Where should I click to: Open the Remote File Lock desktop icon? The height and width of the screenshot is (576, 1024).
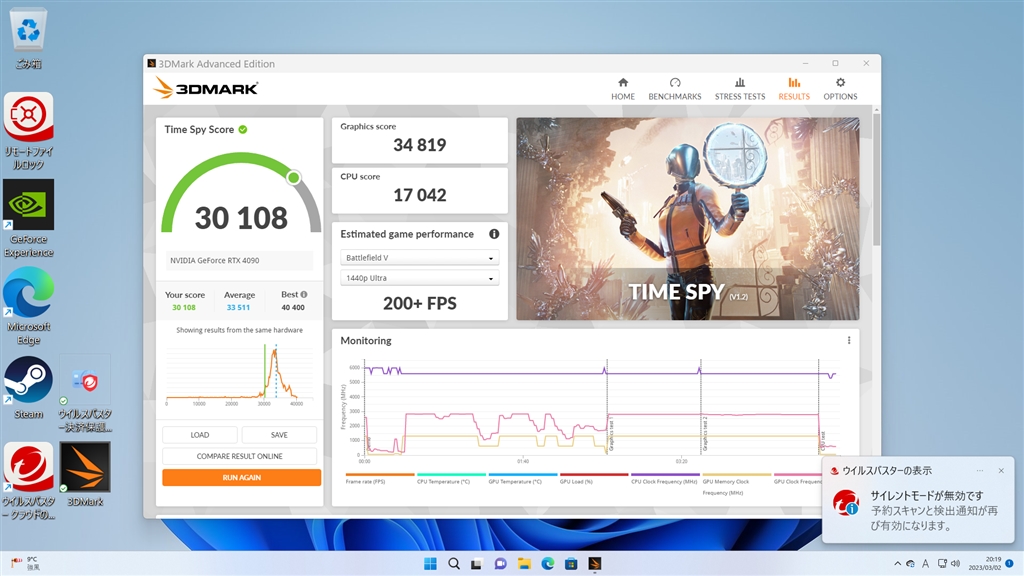pyautogui.click(x=28, y=131)
